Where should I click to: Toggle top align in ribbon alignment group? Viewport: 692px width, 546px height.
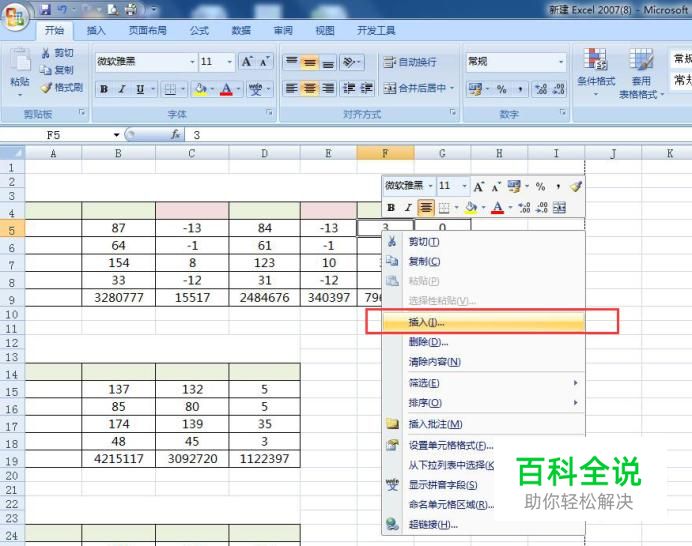292,62
